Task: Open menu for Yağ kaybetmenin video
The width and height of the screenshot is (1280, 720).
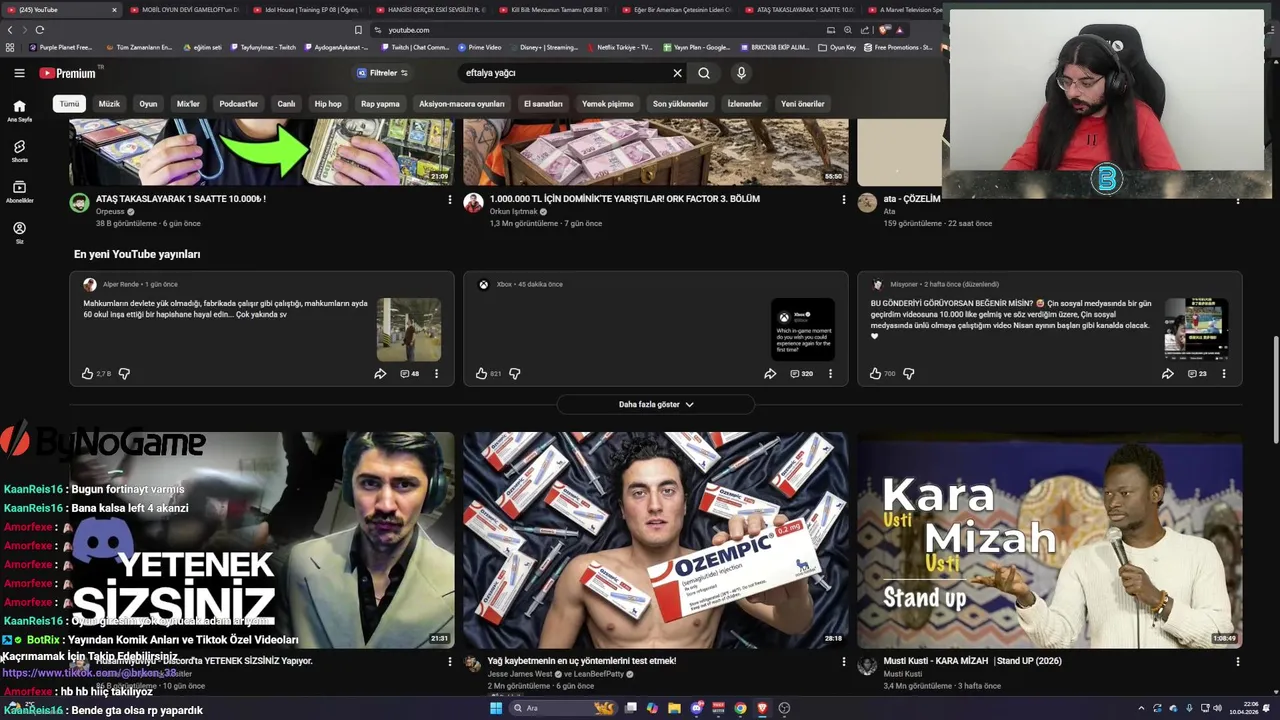Action: tap(843, 662)
